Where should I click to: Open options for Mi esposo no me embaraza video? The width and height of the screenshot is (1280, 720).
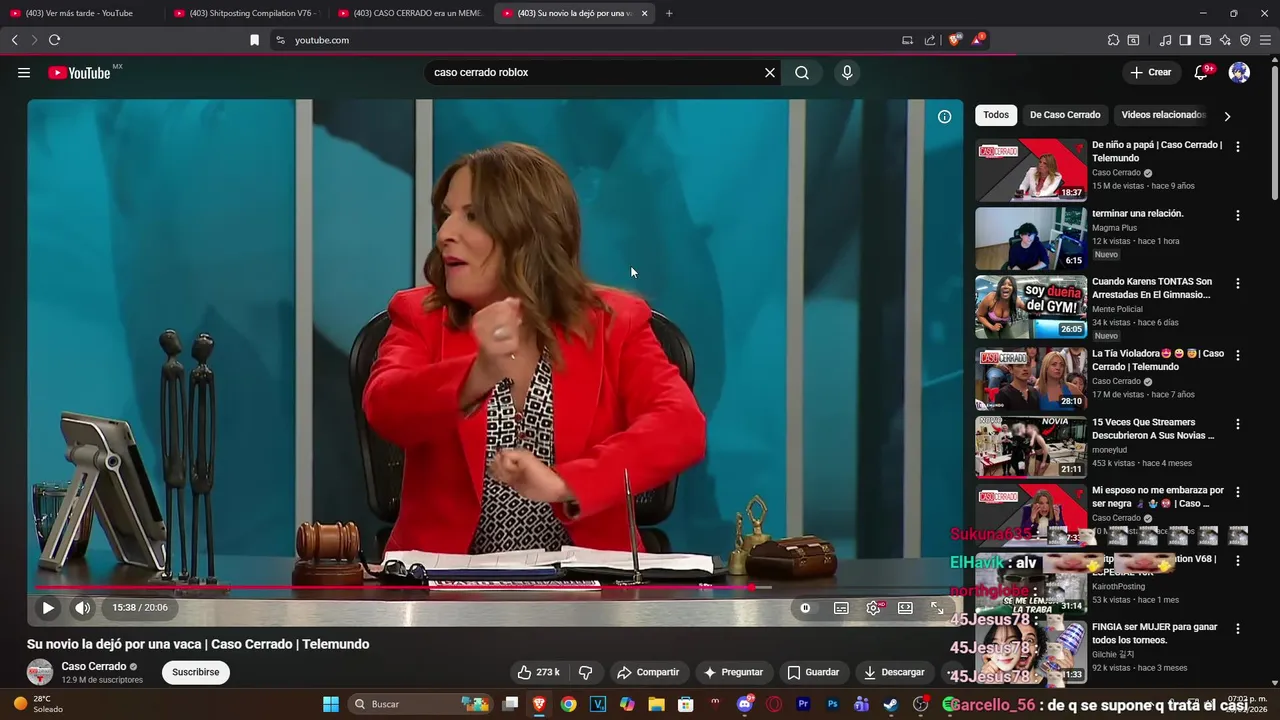pyautogui.click(x=1238, y=493)
